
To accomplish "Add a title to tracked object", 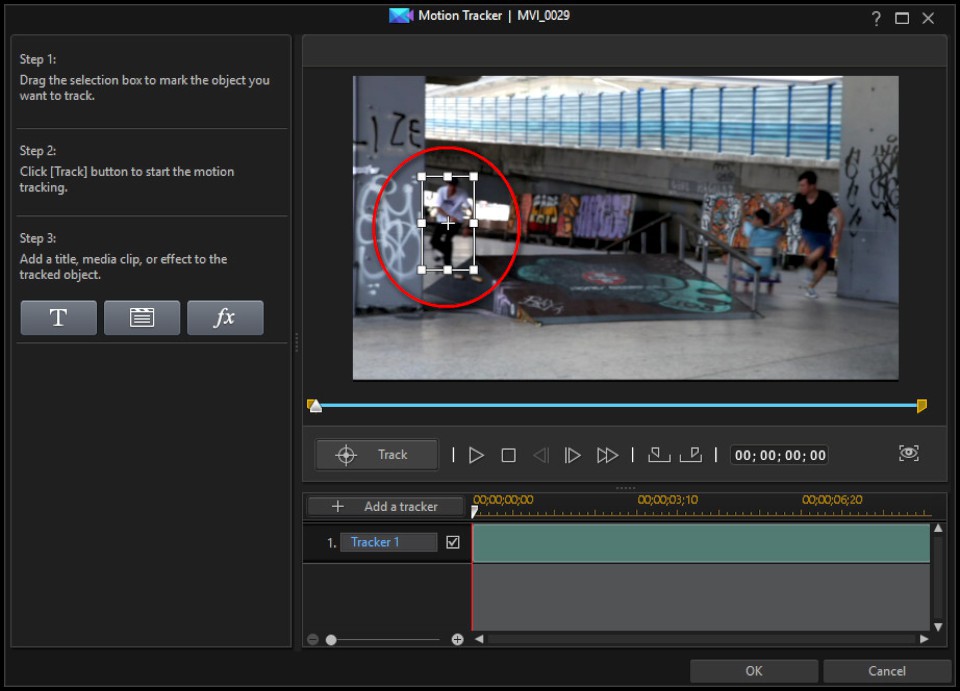I will pos(58,318).
